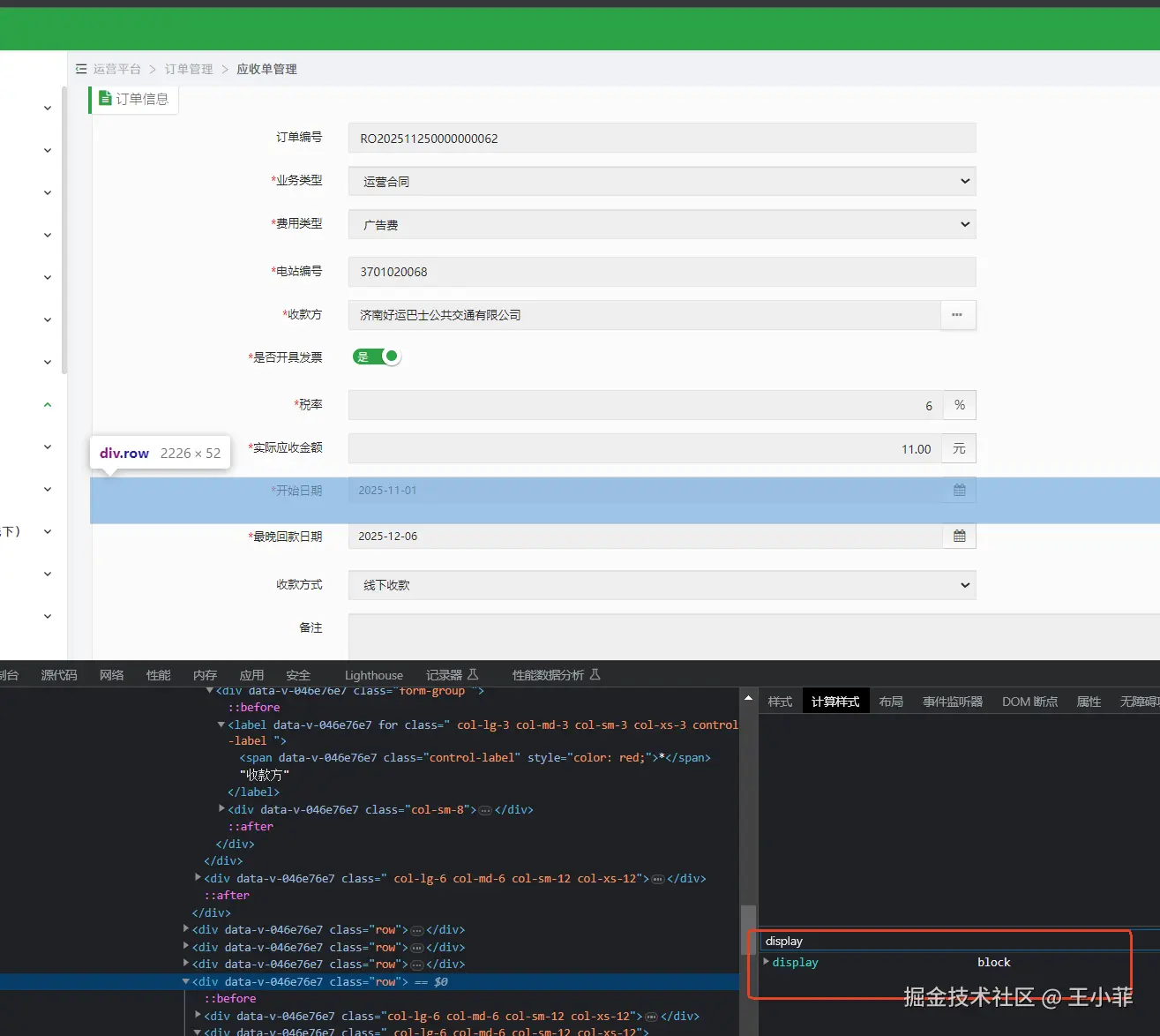Click the 订单管理 breadcrumb link
The width and height of the screenshot is (1160, 1036).
189,69
